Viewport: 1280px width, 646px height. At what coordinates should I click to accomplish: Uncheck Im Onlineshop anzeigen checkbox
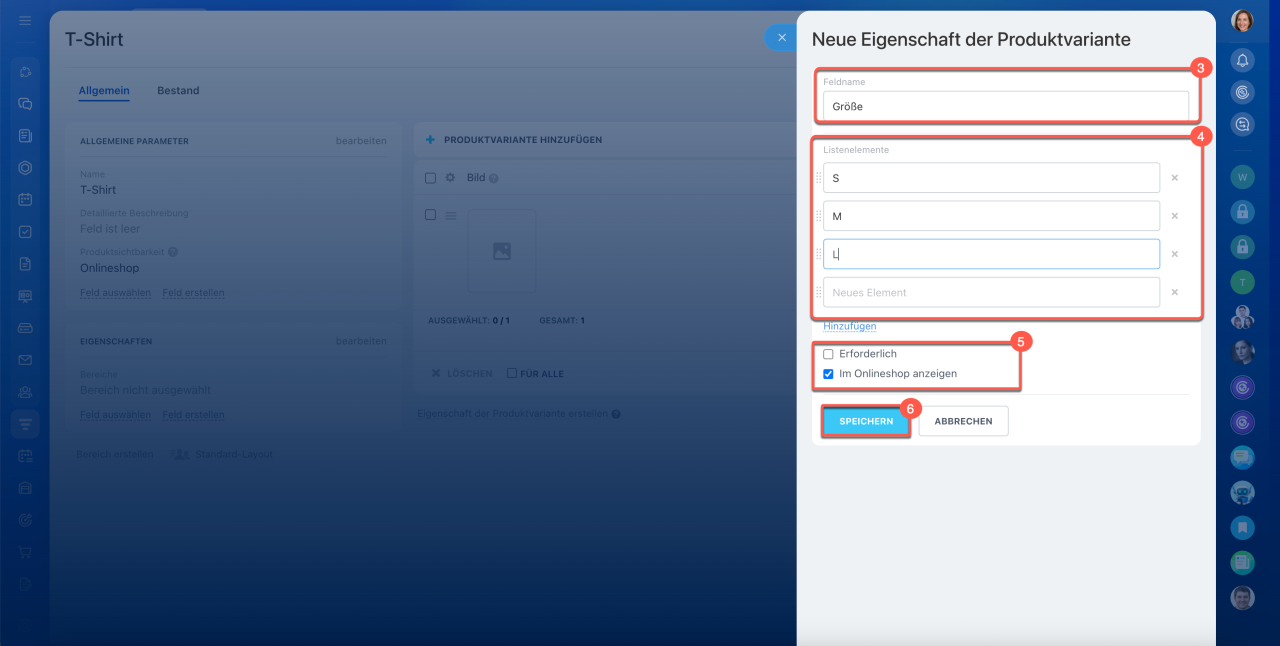828,374
